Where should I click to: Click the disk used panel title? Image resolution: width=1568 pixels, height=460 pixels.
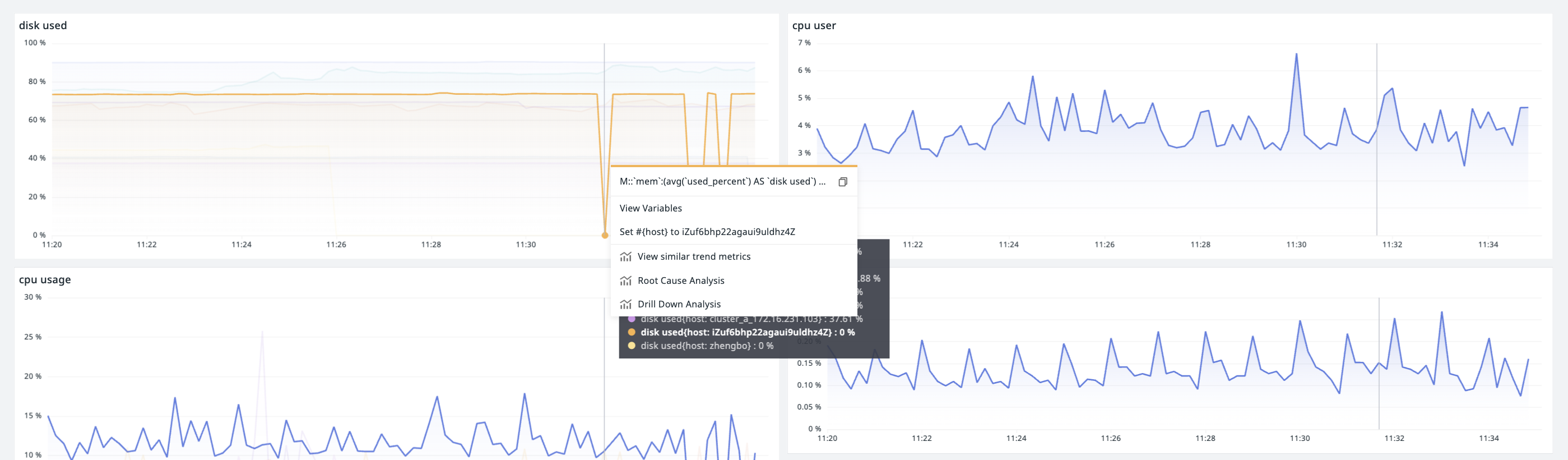pyautogui.click(x=43, y=26)
